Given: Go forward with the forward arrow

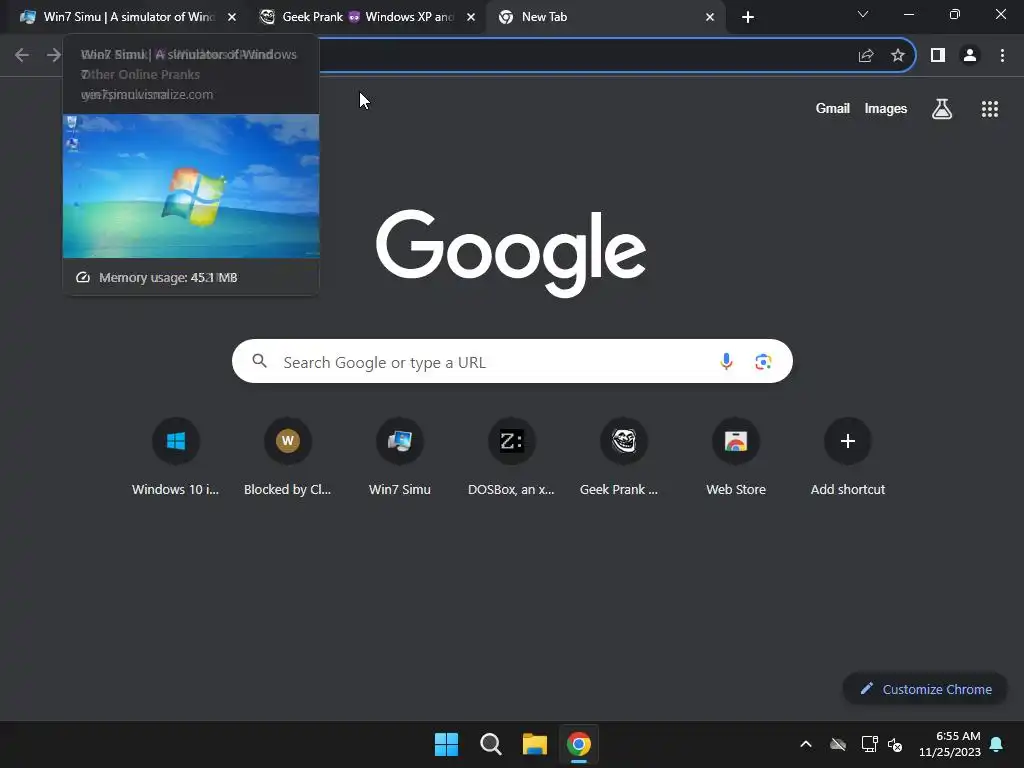Looking at the screenshot, I should coord(54,55).
